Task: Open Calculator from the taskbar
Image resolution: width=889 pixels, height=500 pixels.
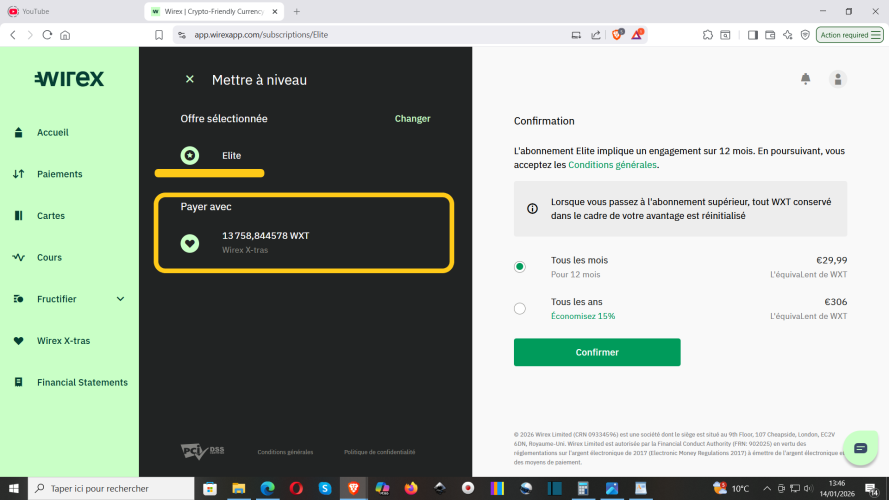Action: tap(583, 488)
